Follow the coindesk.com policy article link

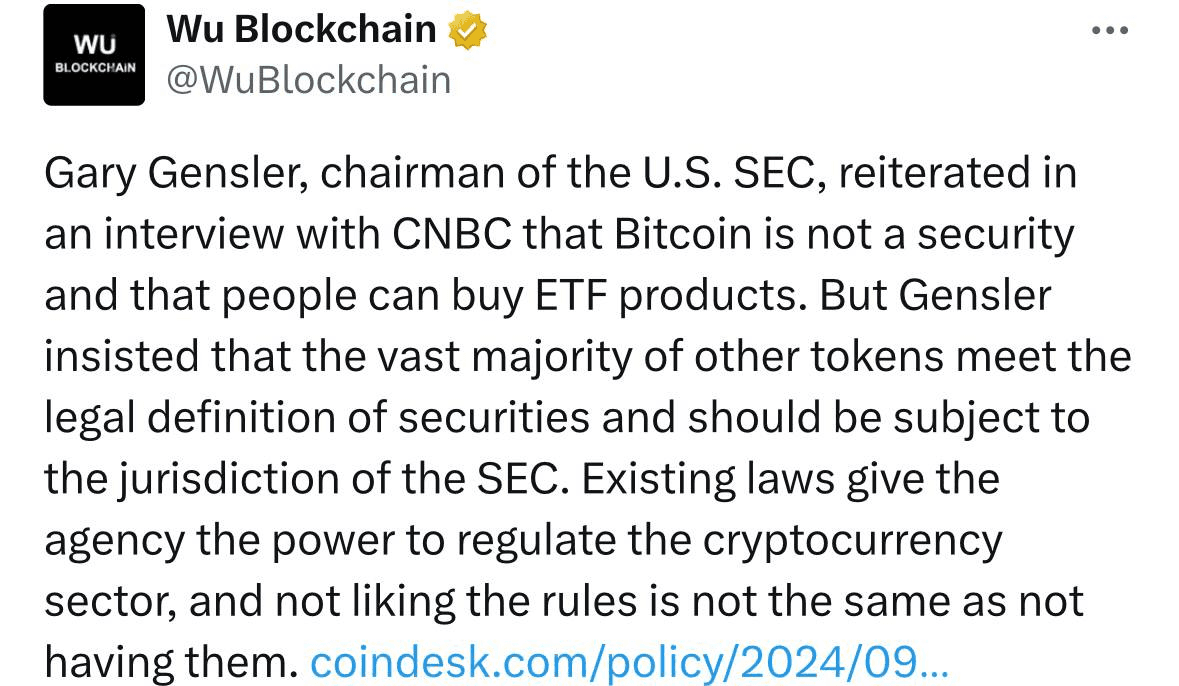click(x=626, y=661)
